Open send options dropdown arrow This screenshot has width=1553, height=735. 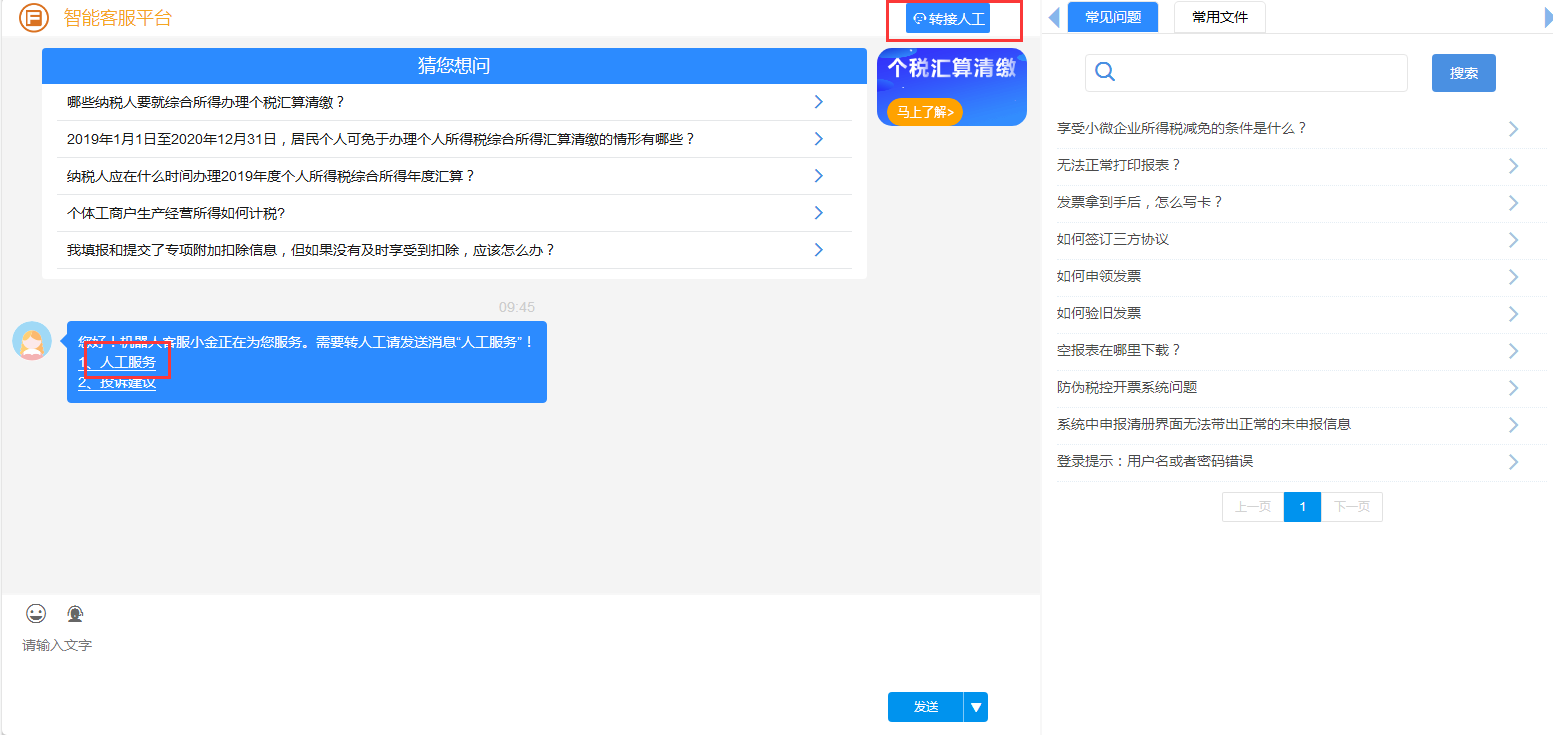tap(976, 707)
